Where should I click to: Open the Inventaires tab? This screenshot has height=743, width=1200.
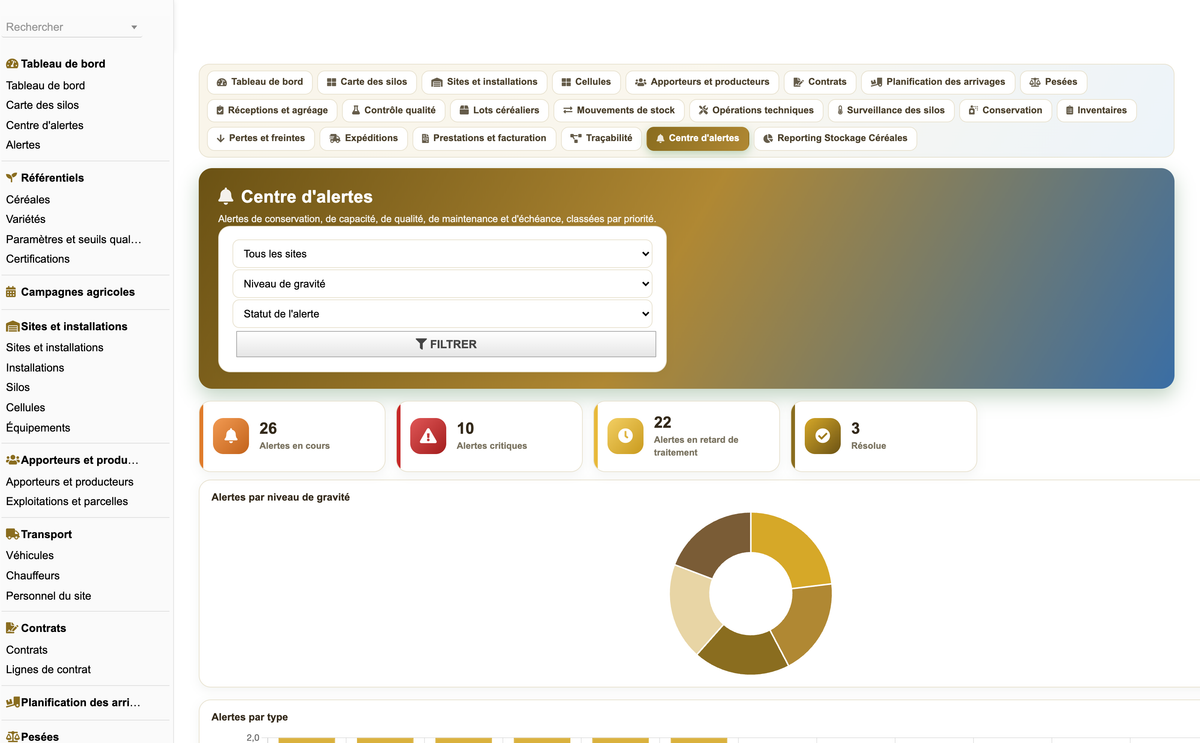[x=1096, y=110]
